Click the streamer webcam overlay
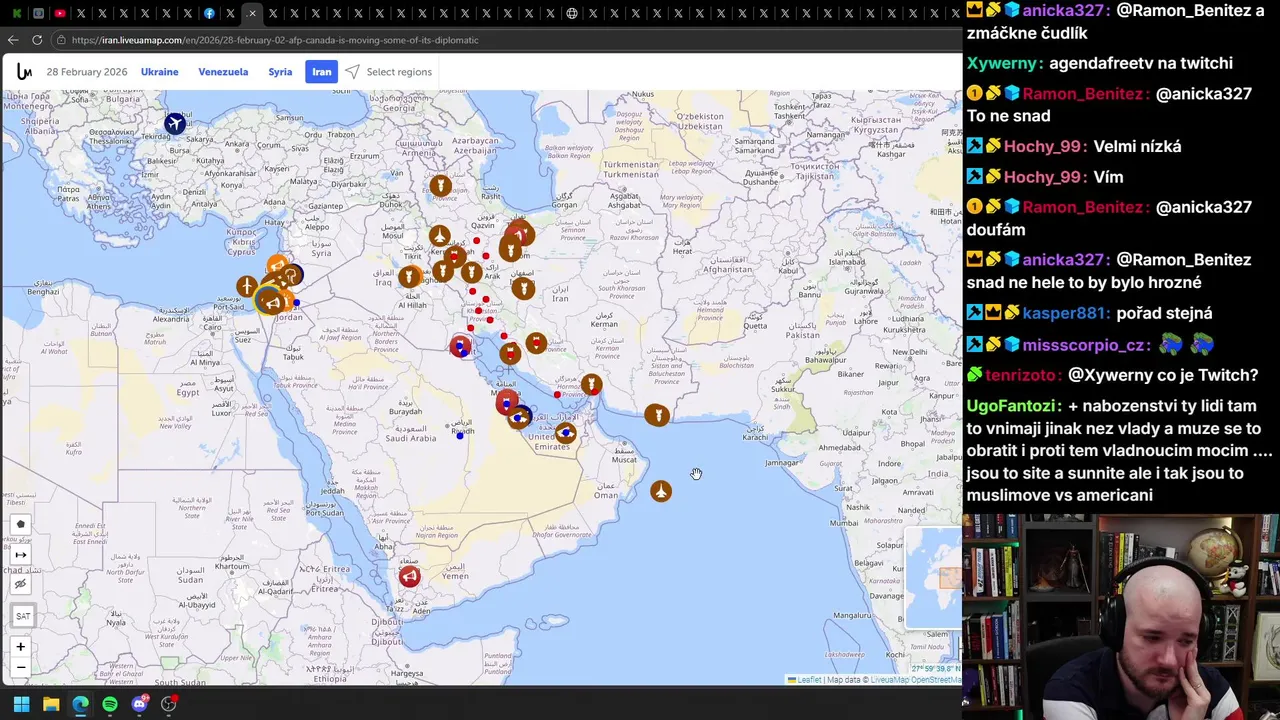Screen dimensions: 1280x720 click(1121, 615)
